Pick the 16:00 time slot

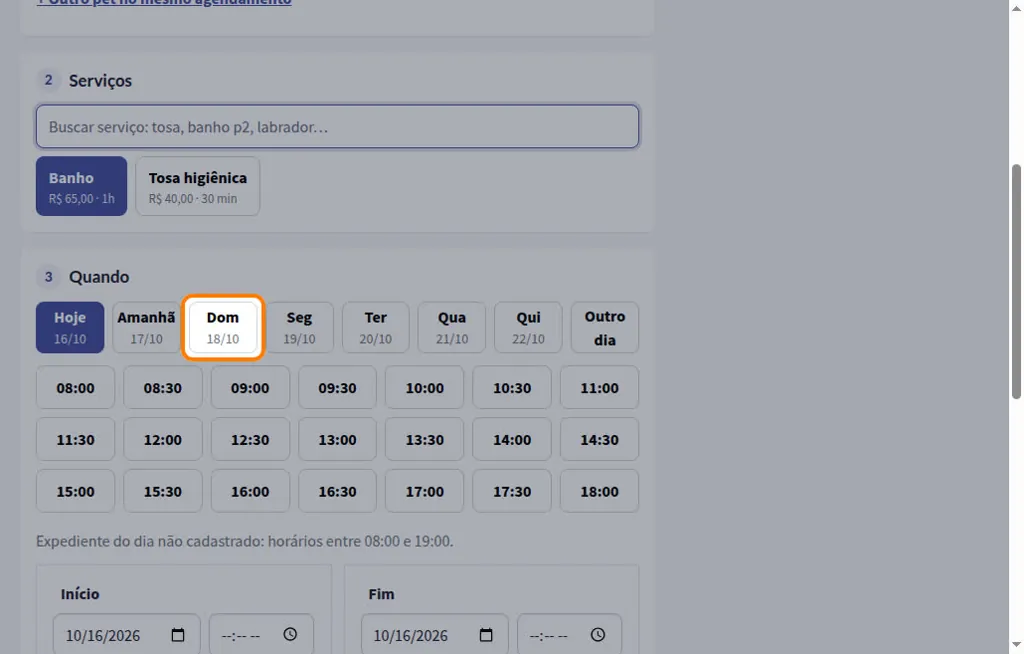(x=250, y=491)
